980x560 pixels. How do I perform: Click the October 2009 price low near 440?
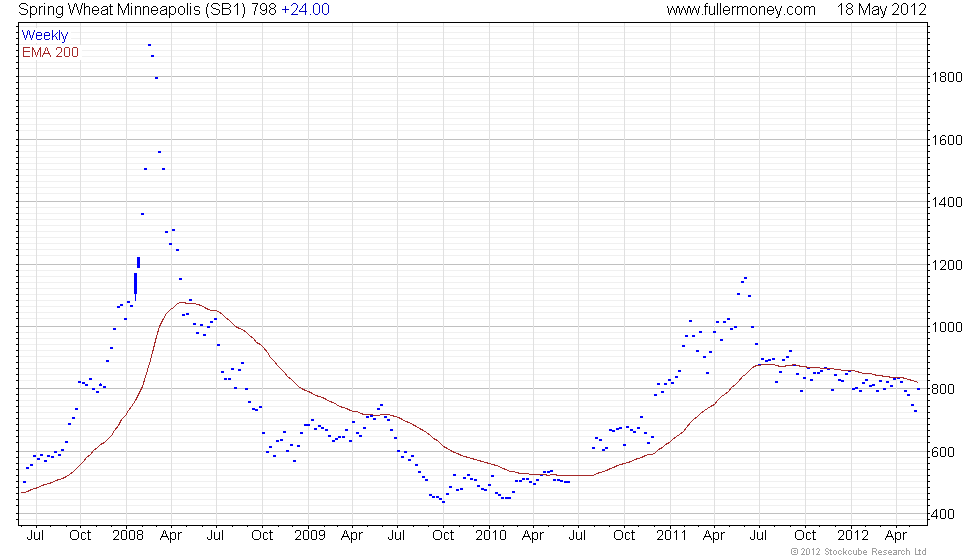443,502
